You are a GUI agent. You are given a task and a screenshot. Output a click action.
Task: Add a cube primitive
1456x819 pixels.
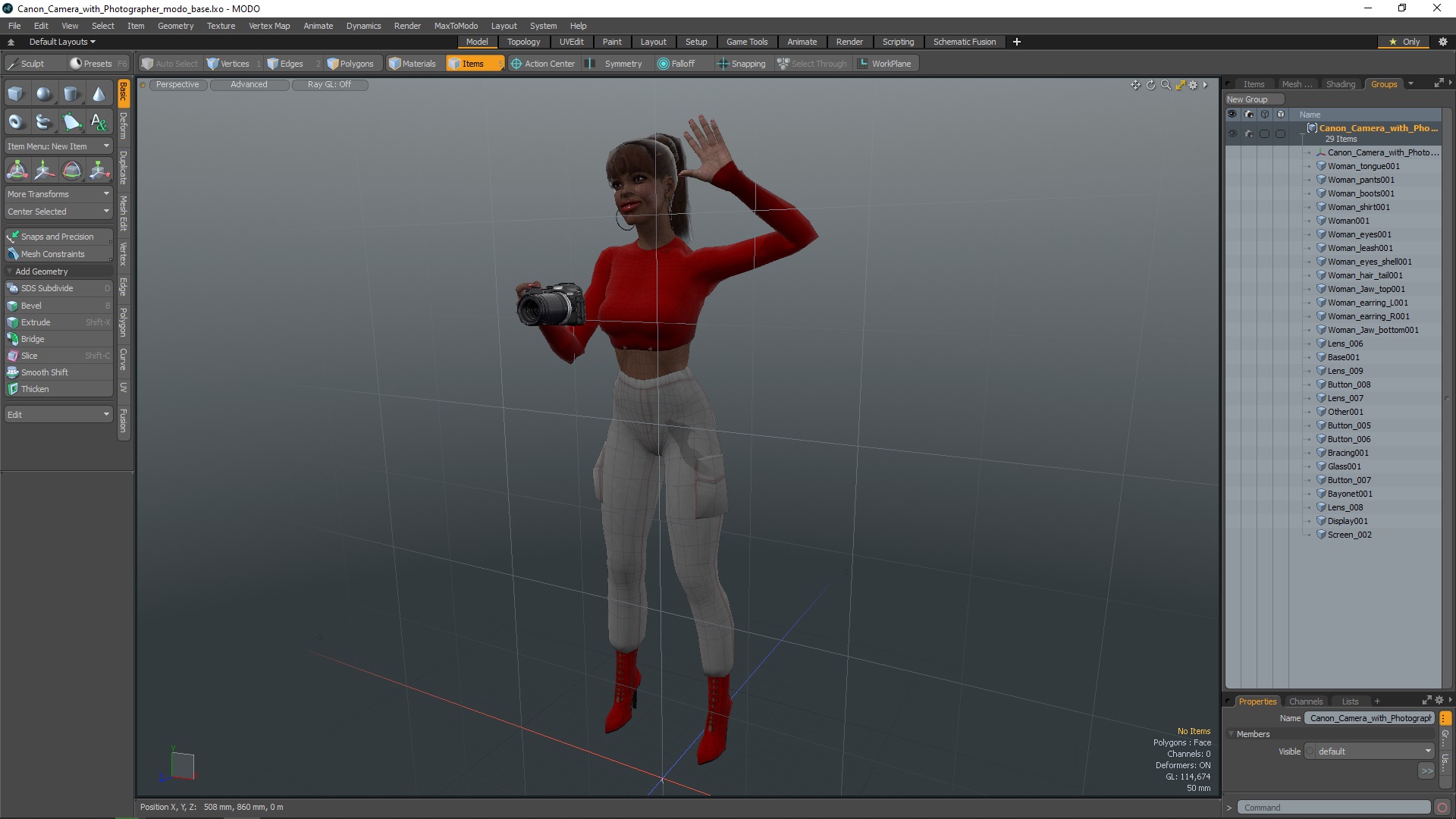pos(16,94)
